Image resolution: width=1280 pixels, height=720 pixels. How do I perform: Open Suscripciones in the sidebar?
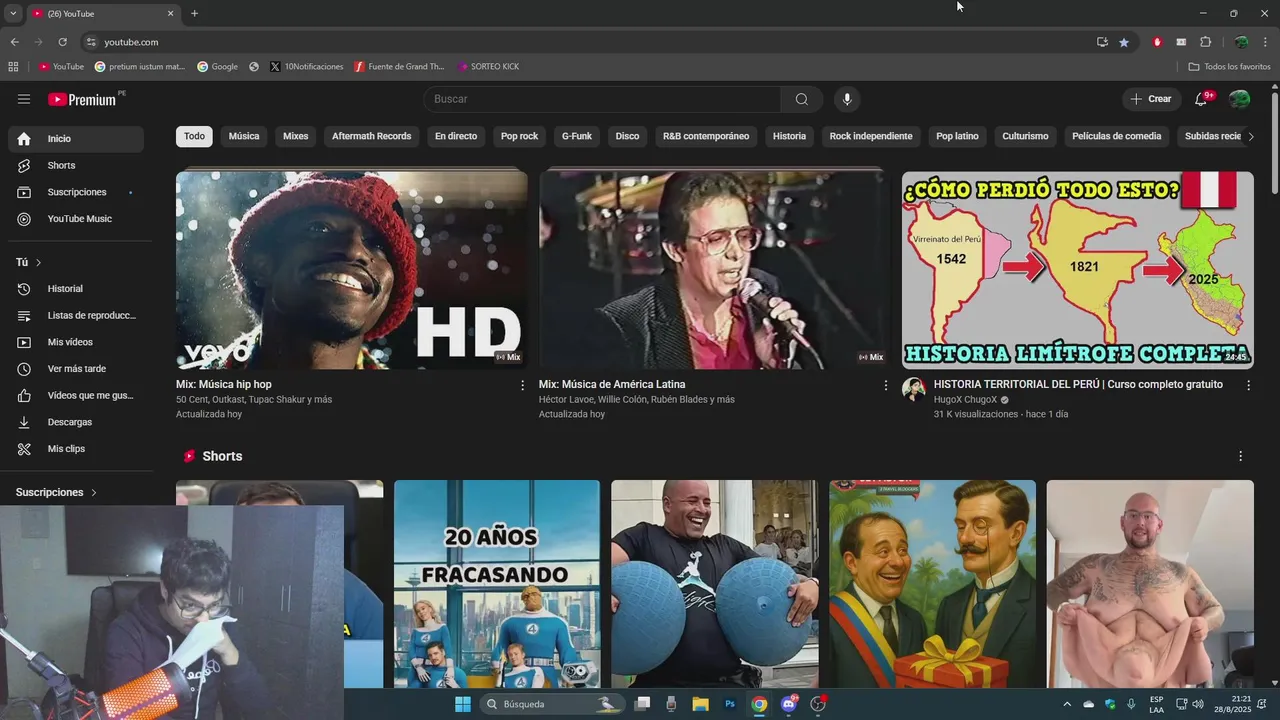click(x=76, y=192)
